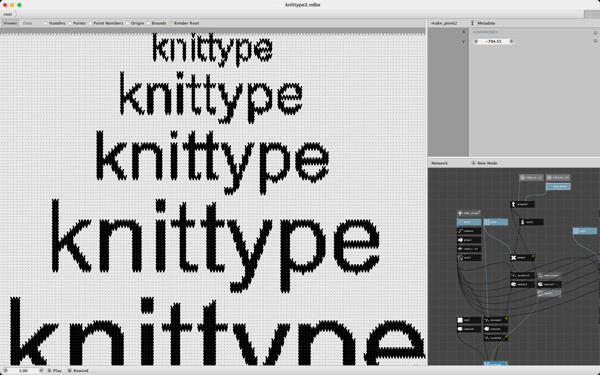Image resolution: width=600 pixels, height=375 pixels.
Task: Select the connect1 node
Action: [x=469, y=231]
